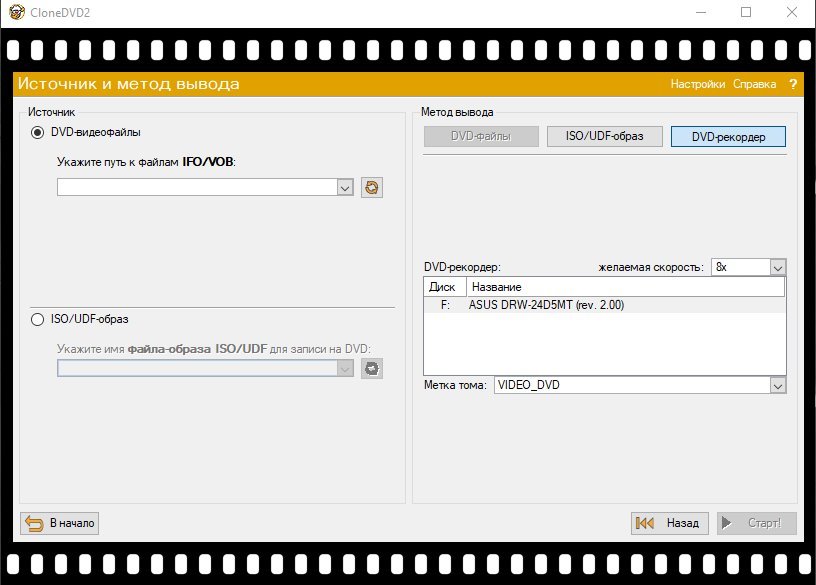This screenshot has height=585, width=816.
Task: Click the Диск column header
Action: click(445, 287)
